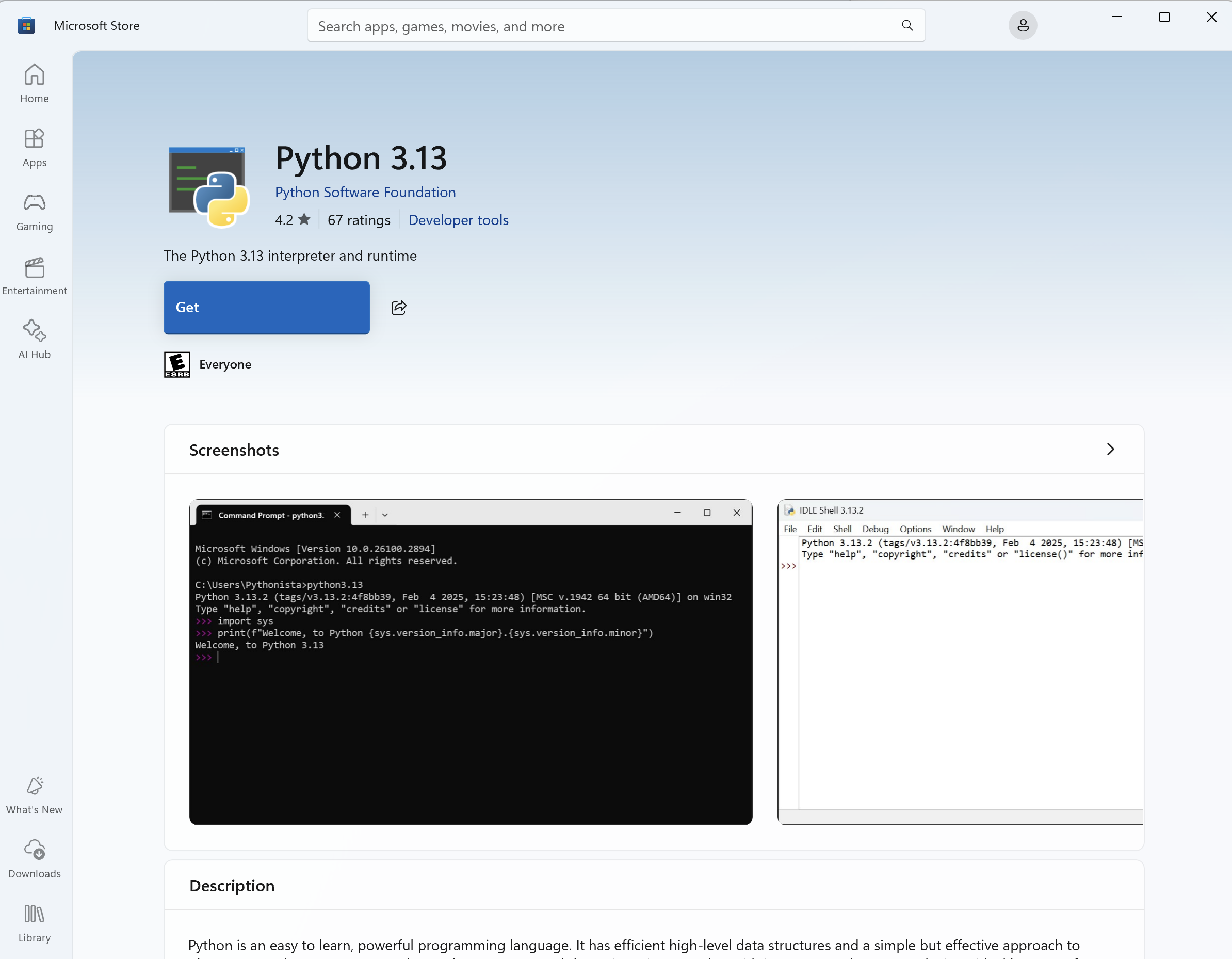
Task: Open the What's New section
Action: click(x=34, y=794)
